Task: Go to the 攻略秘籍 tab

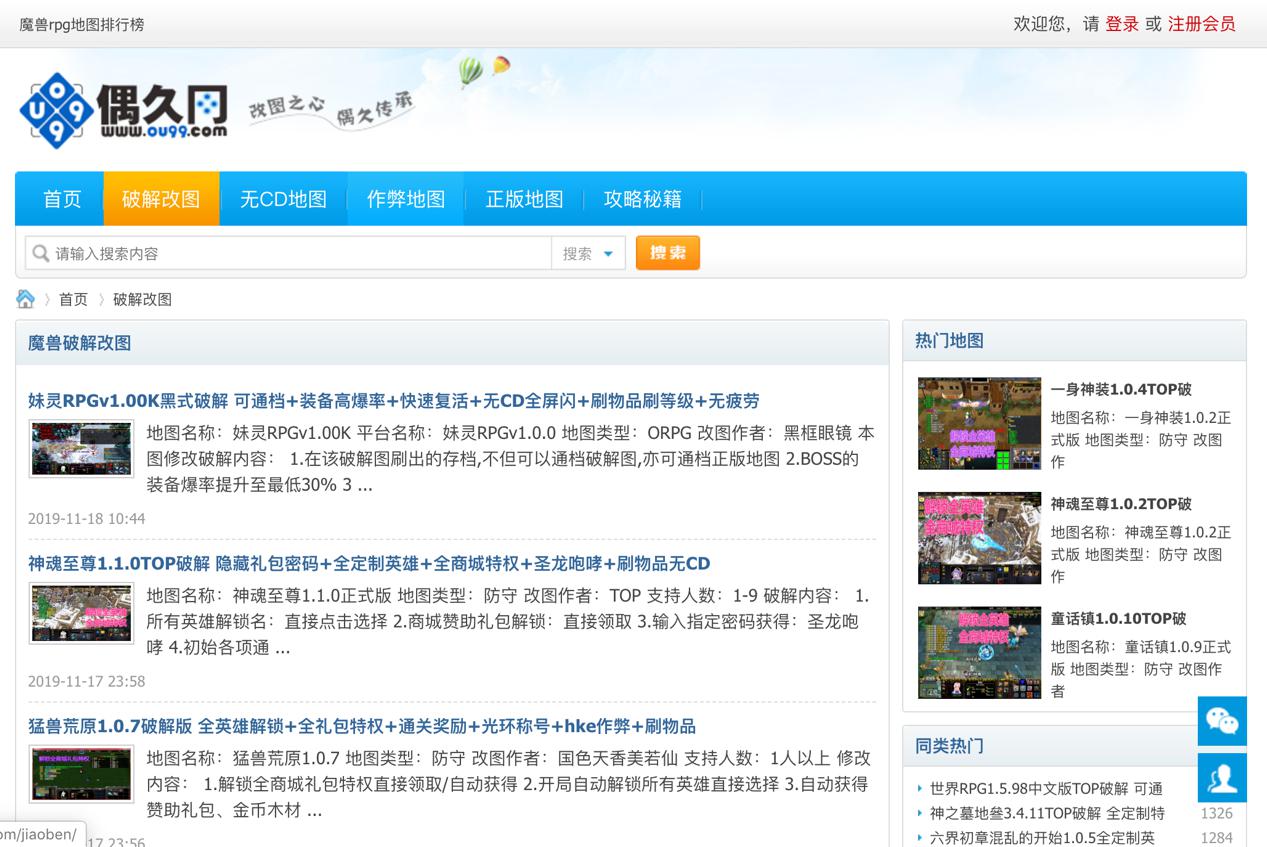Action: pos(642,199)
